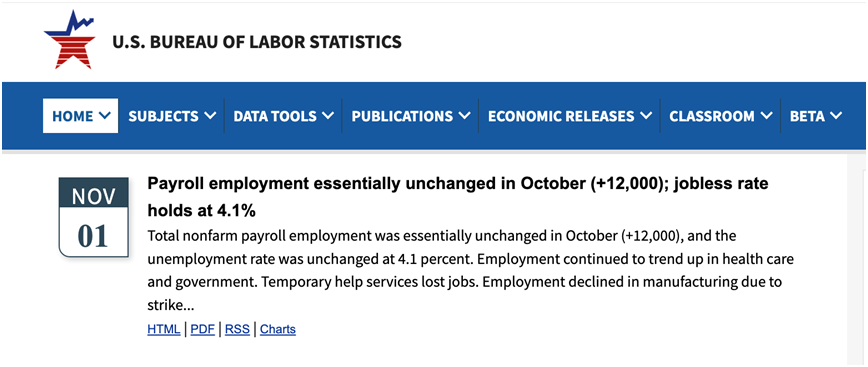
Task: Open the HOME navigation menu
Action: (x=80, y=116)
